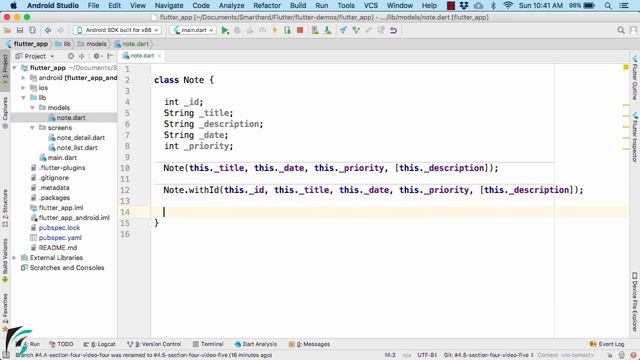
Task: Open AVD Manager icon in toolbar
Action: 315,30
